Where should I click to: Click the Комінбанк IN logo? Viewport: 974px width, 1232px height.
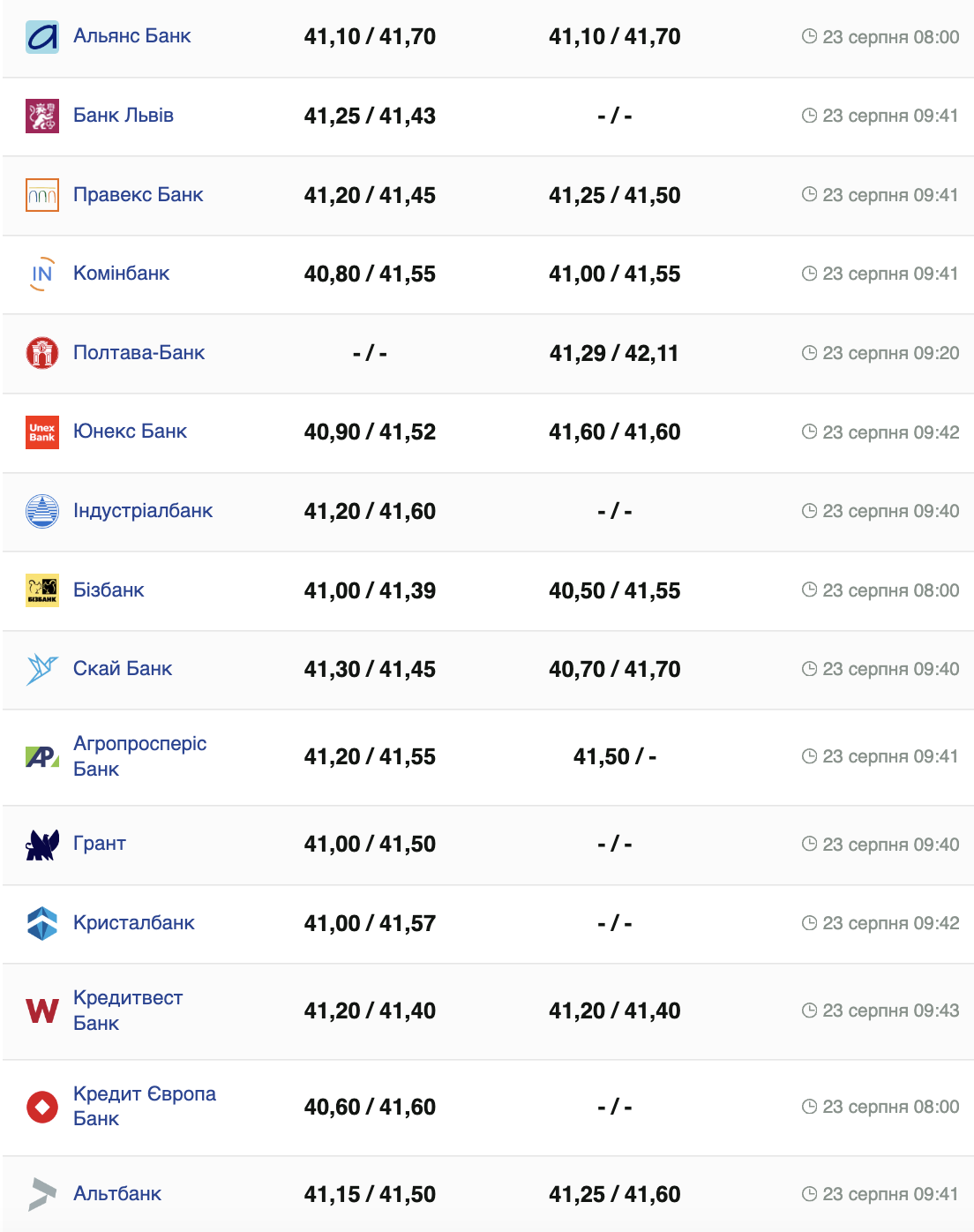tap(42, 274)
